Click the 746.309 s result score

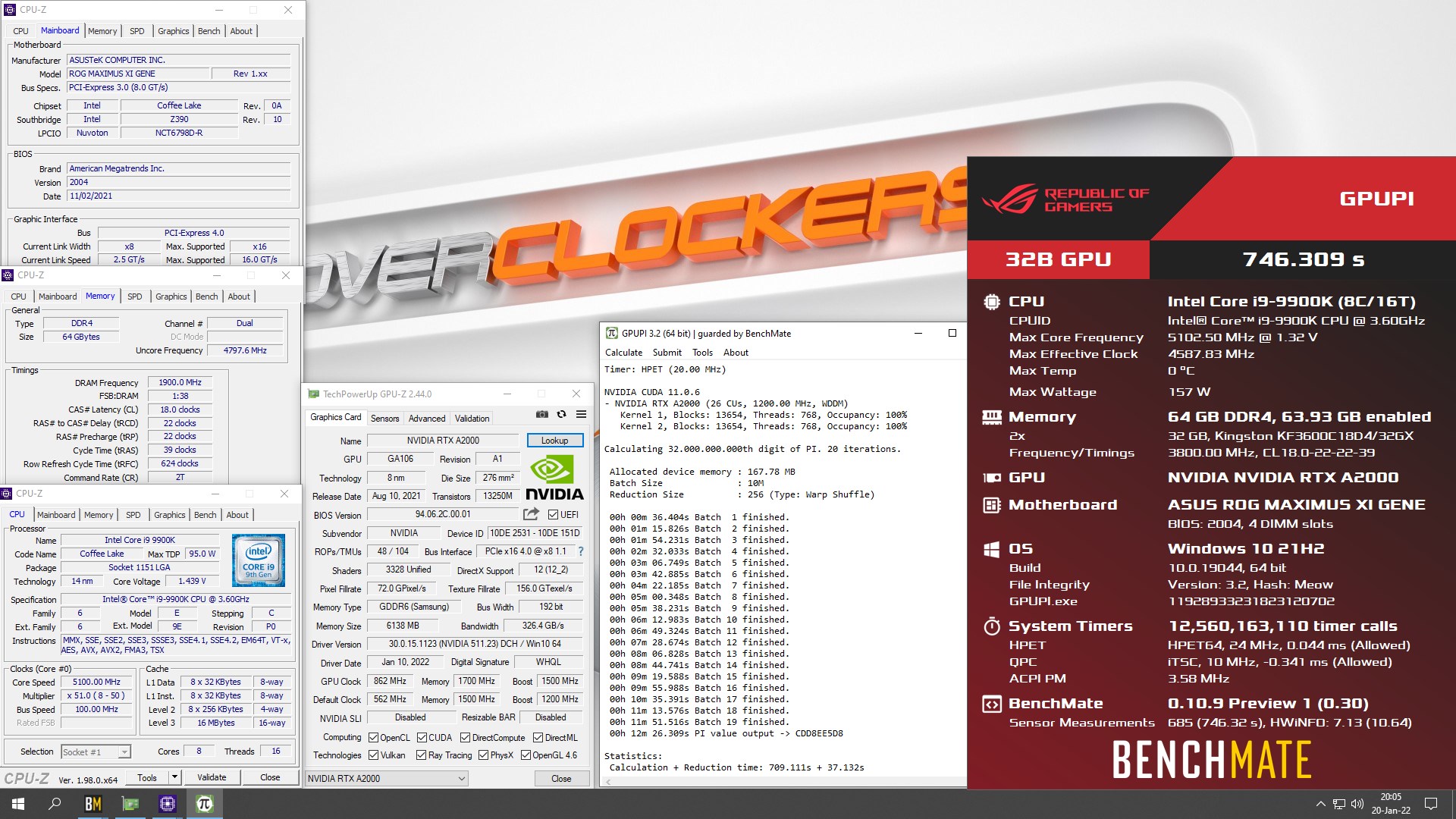(x=1303, y=260)
